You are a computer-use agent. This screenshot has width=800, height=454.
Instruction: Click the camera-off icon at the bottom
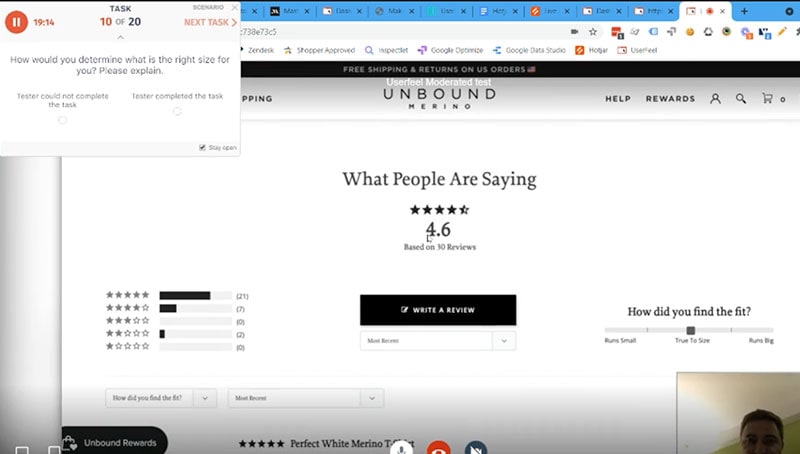click(x=475, y=448)
